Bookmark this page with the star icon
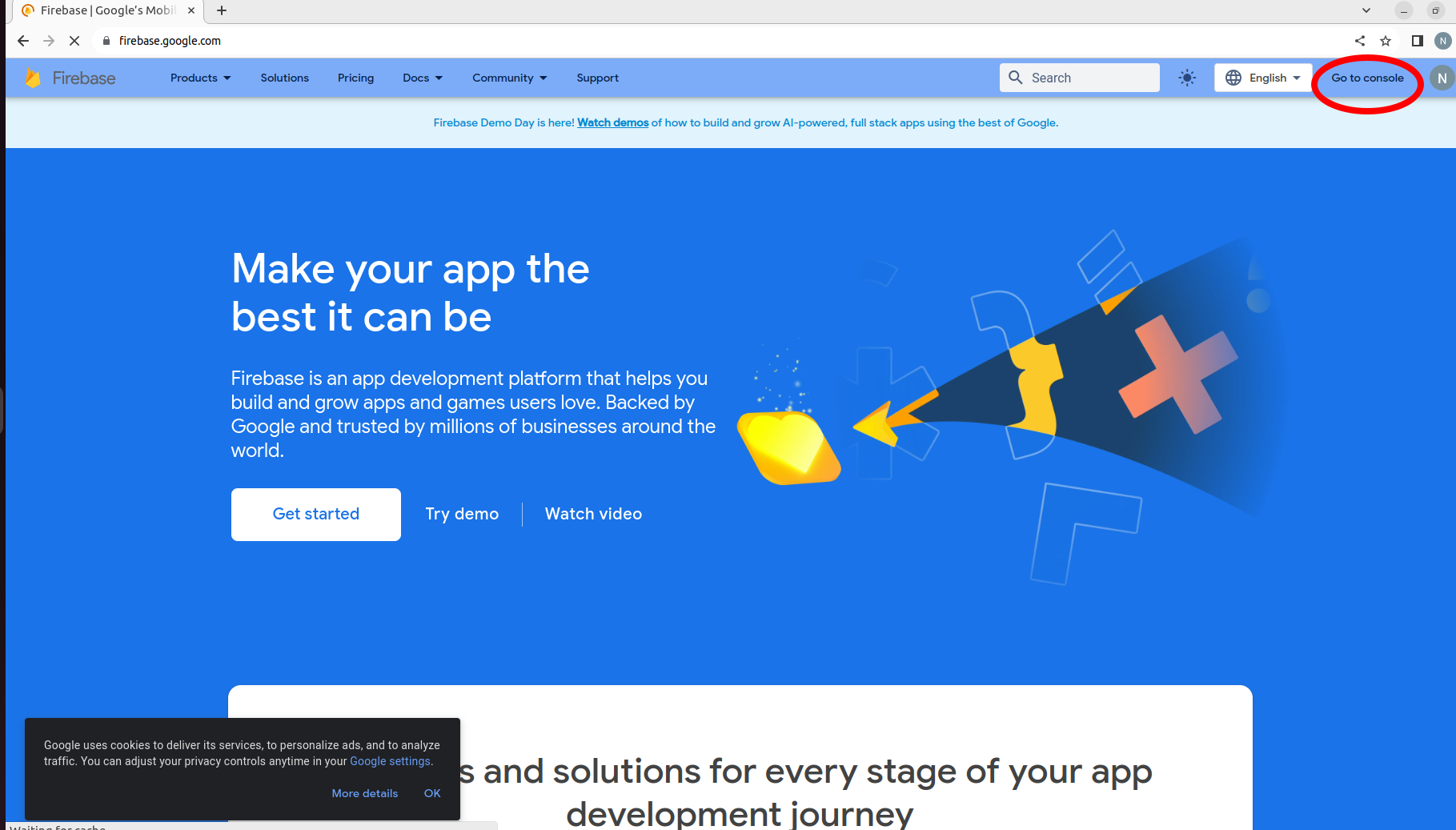Image resolution: width=1456 pixels, height=830 pixels. tap(1386, 40)
